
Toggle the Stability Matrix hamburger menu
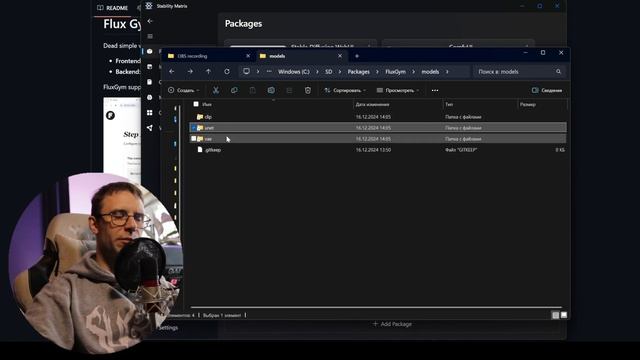(150, 36)
